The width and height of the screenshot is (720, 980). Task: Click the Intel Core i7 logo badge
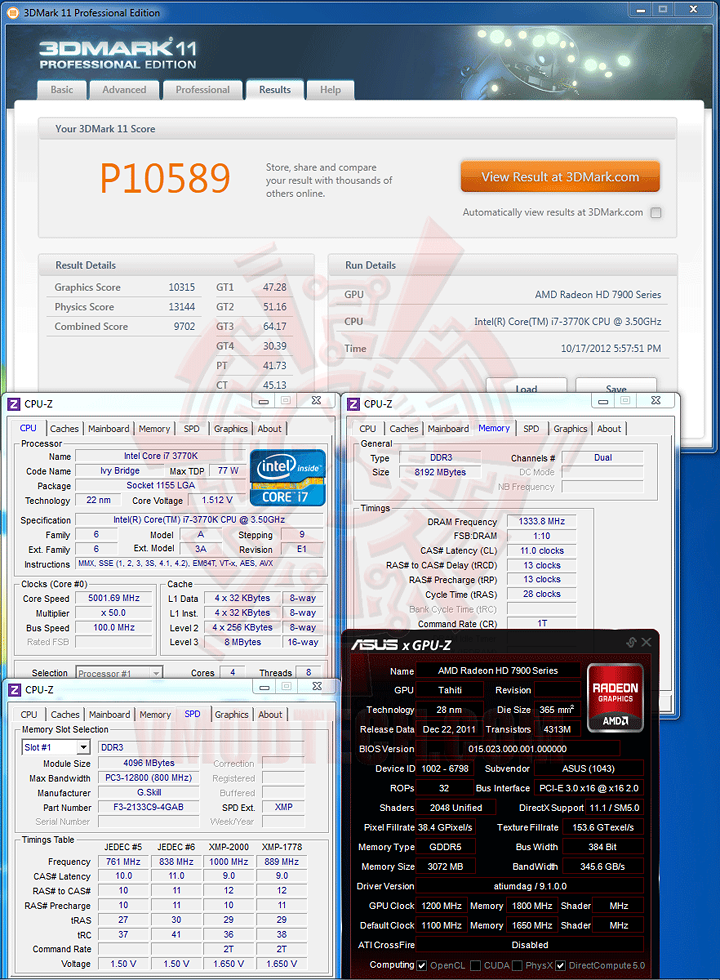pos(288,478)
